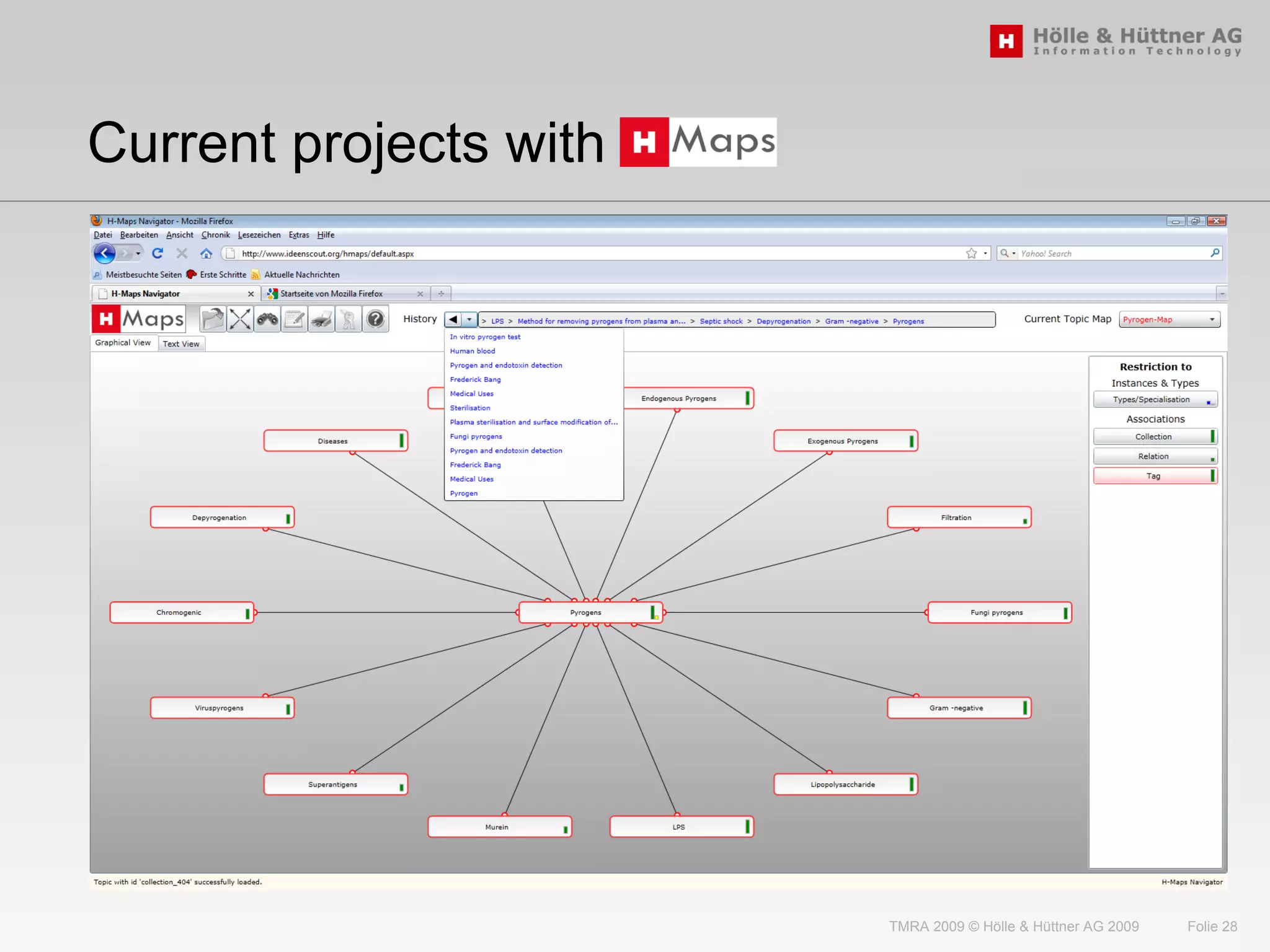This screenshot has height=952, width=1270.
Task: Close the Startseite von Mozilla Firefox tab
Action: click(420, 294)
